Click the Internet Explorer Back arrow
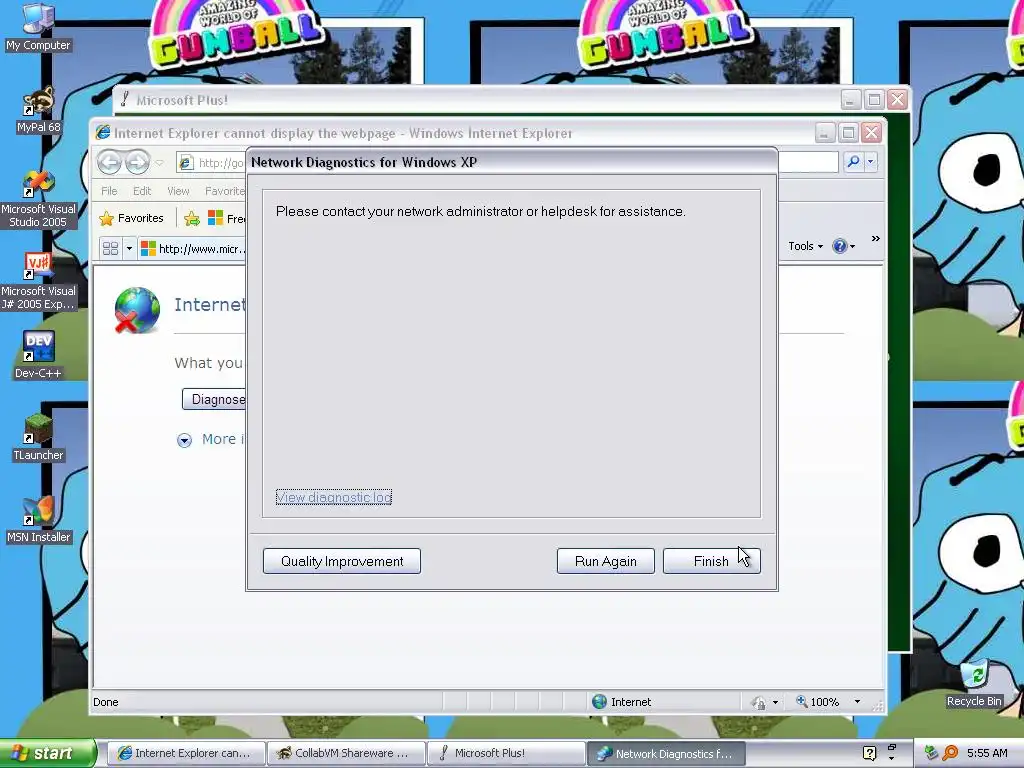This screenshot has height=768, width=1024. point(109,162)
